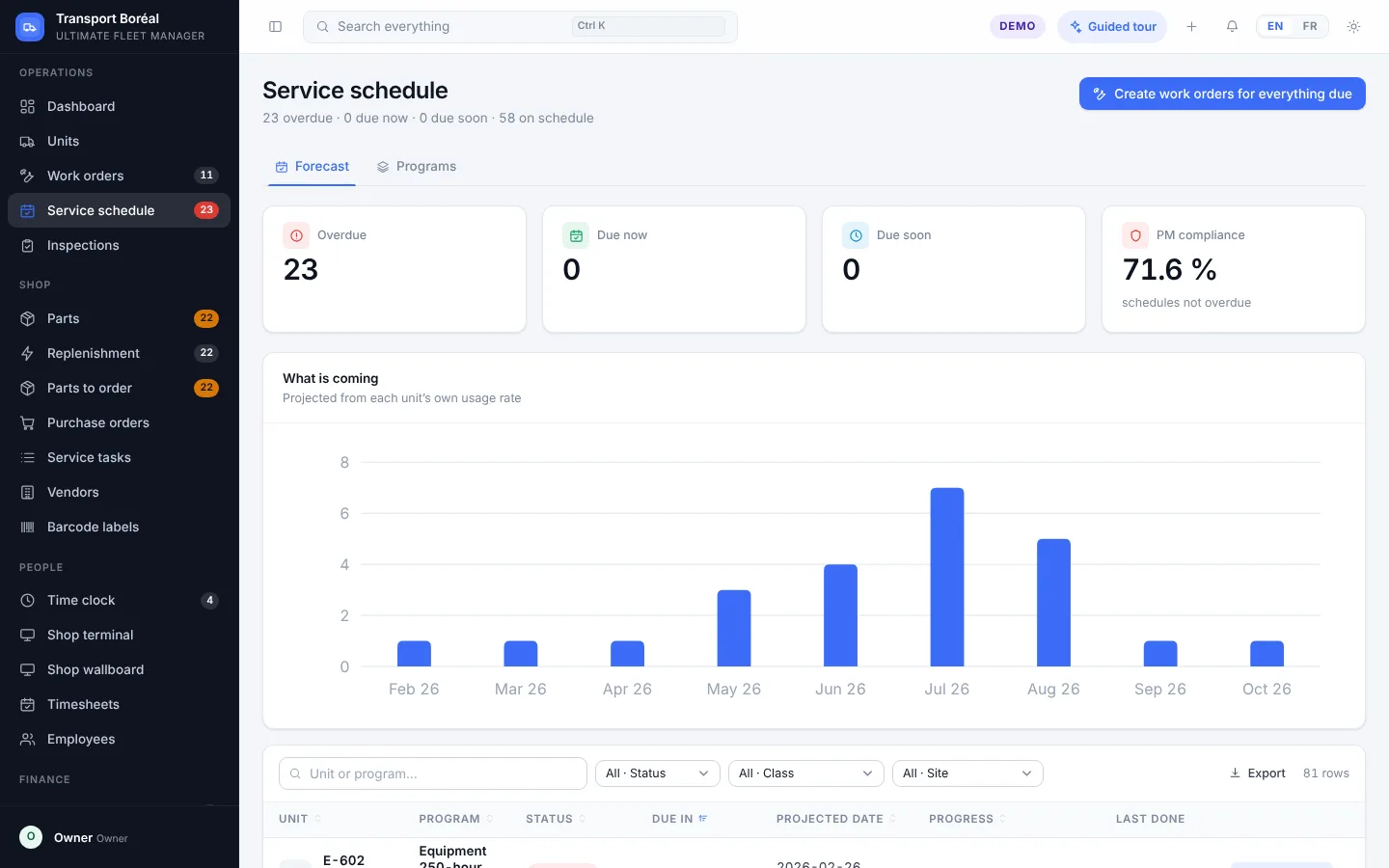Screen dimensions: 1389x868
Task: Go to Replenishment page
Action: [119, 353]
